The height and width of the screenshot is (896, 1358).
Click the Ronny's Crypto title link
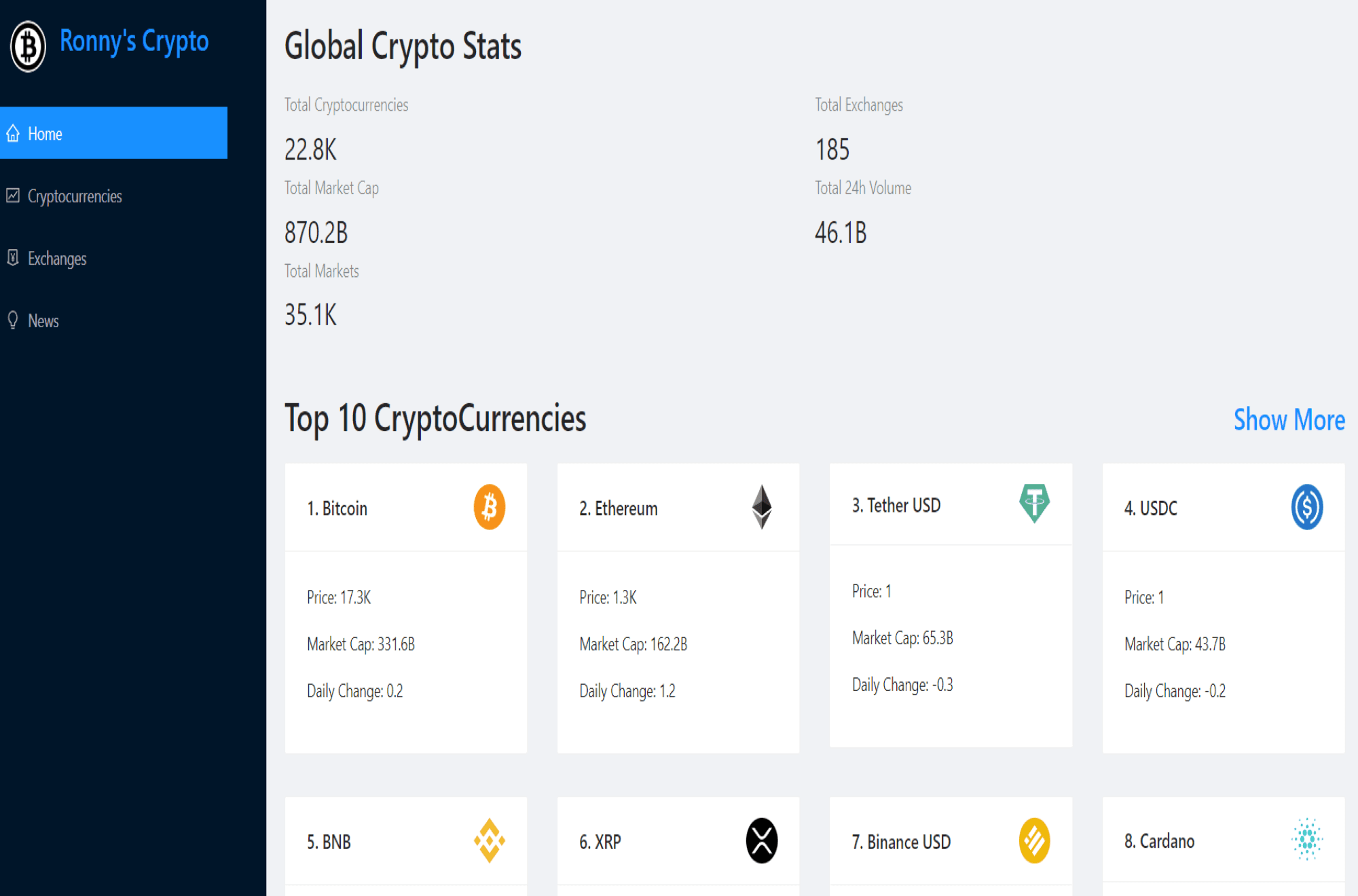click(134, 41)
